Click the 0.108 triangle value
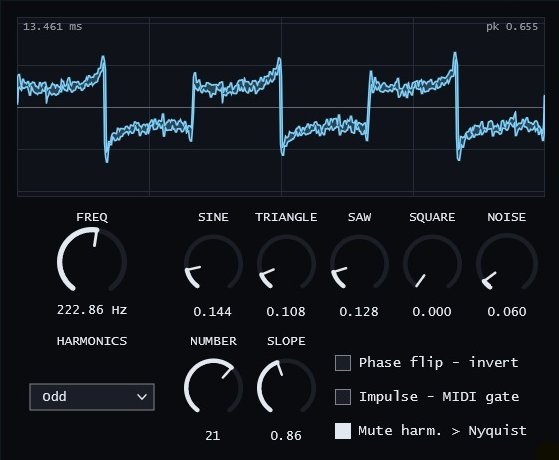The image size is (559, 460). tap(286, 312)
